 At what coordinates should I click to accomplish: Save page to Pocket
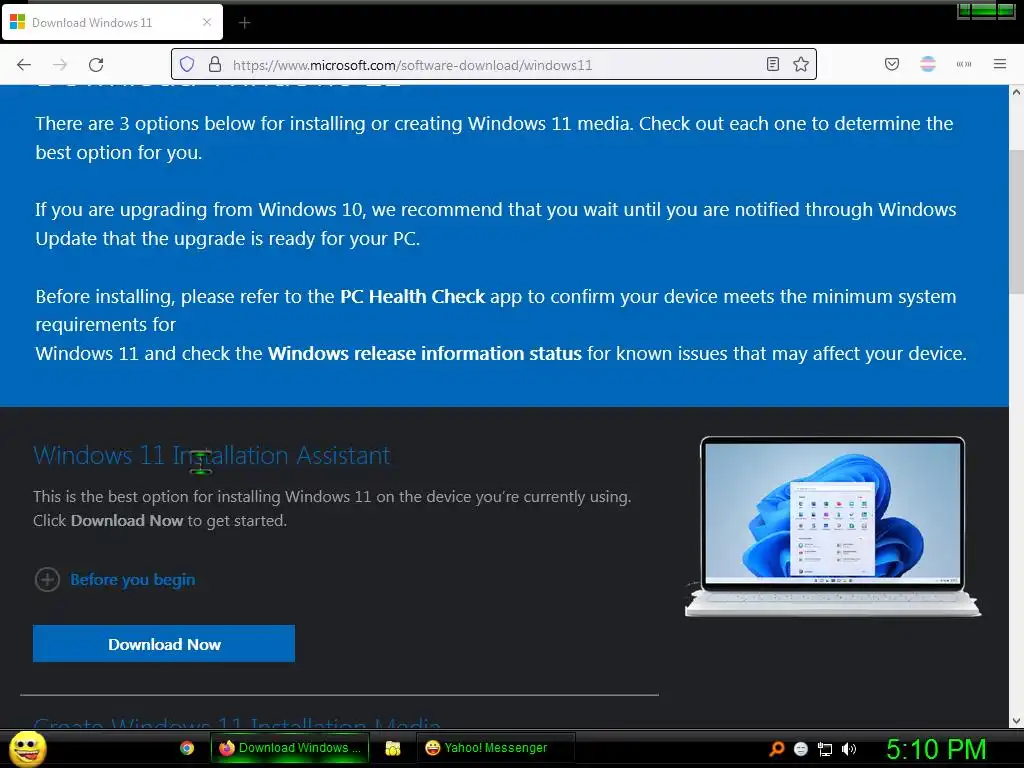tap(891, 64)
